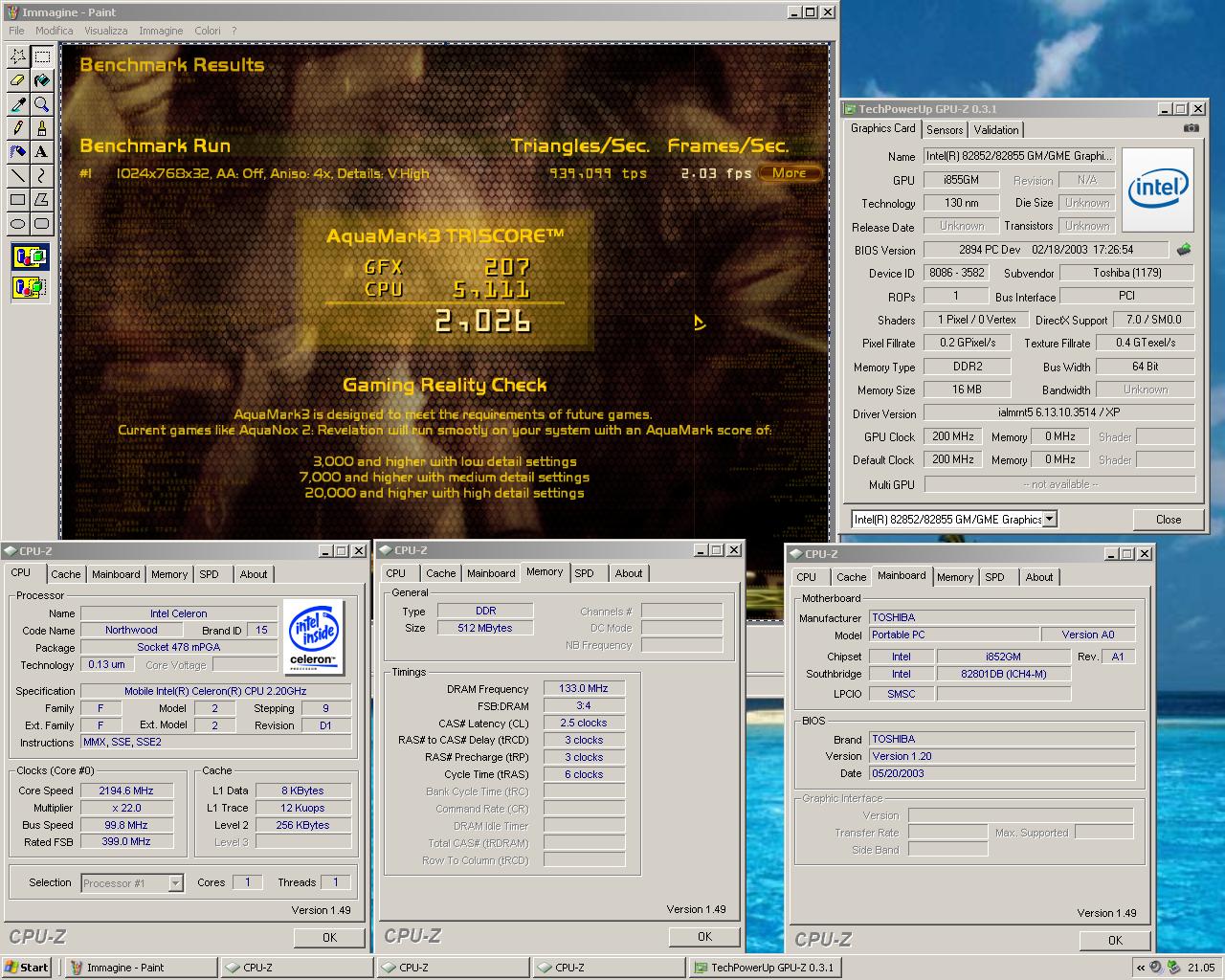Image resolution: width=1225 pixels, height=980 pixels.
Task: Pick the Rectangle shape tool in Paint
Action: tap(17, 200)
